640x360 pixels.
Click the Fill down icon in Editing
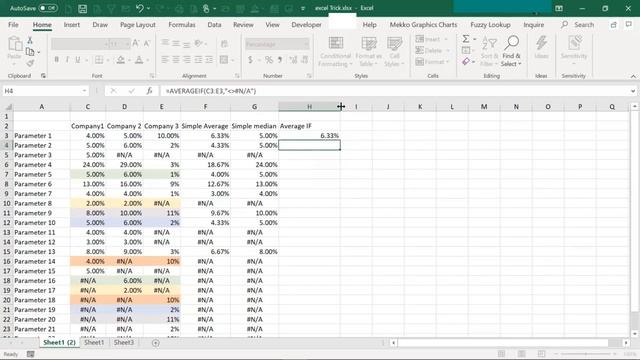[x=466, y=50]
